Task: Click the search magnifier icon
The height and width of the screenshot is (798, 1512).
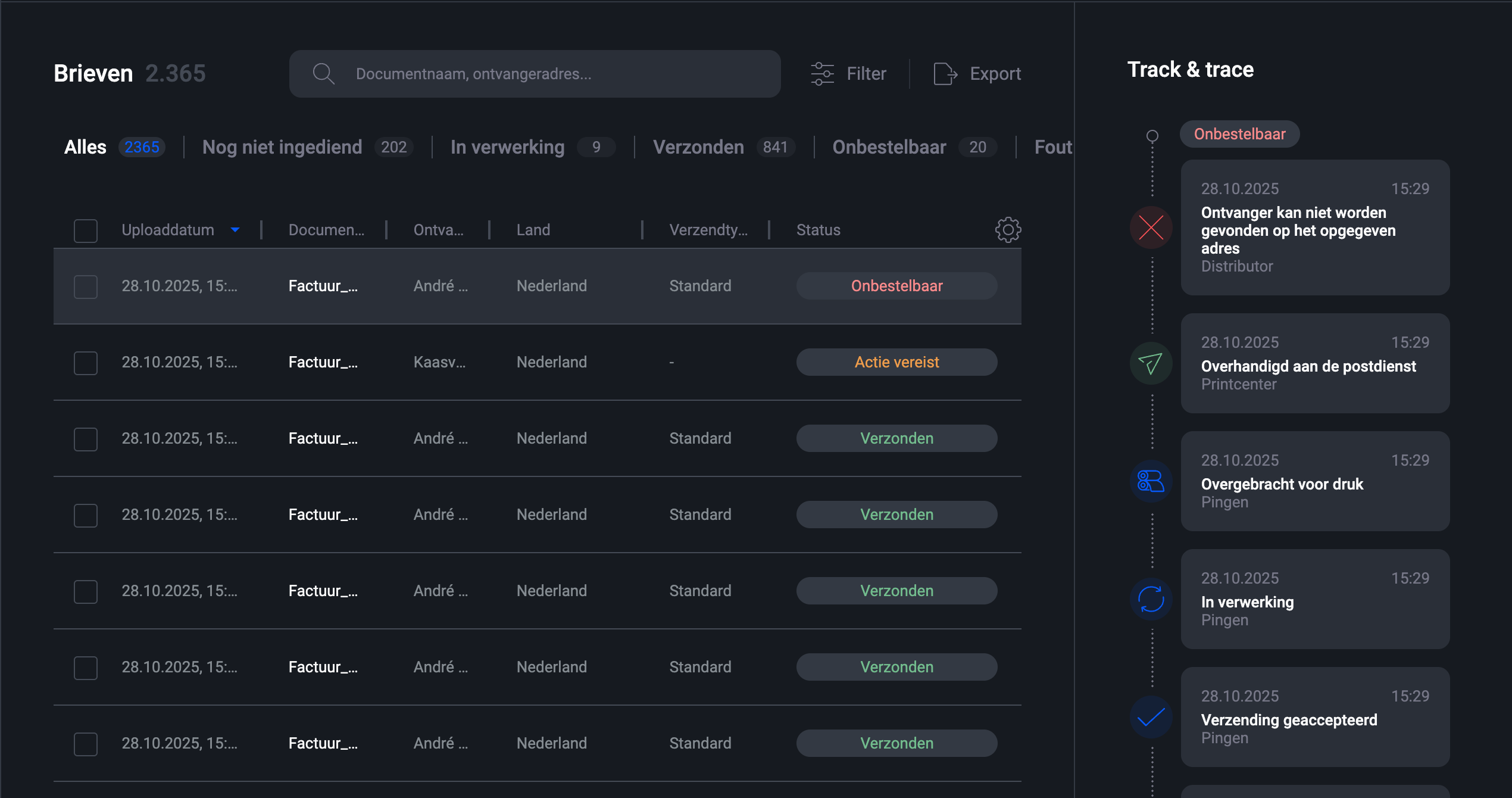Action: pyautogui.click(x=323, y=73)
